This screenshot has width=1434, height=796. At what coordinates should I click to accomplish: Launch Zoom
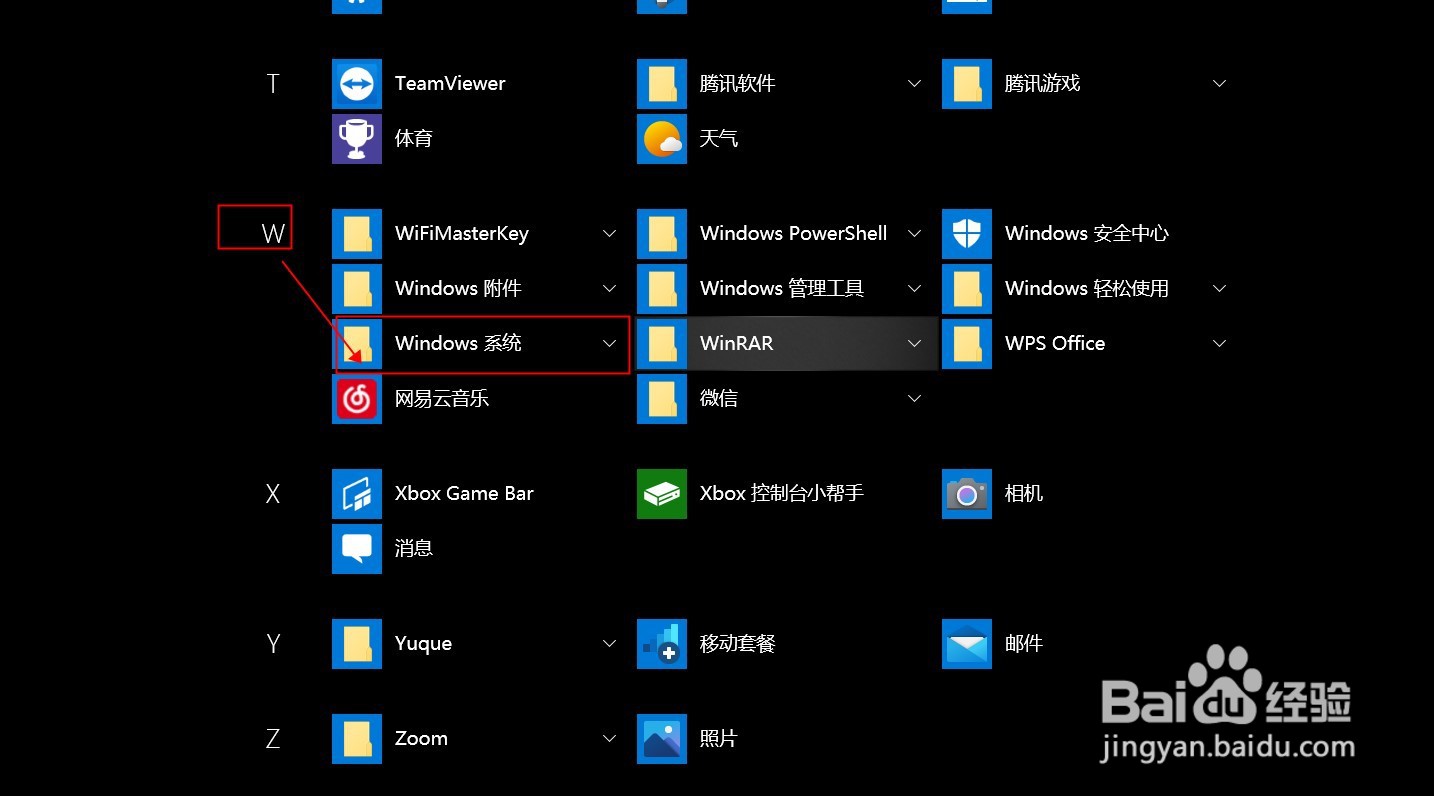(x=420, y=738)
